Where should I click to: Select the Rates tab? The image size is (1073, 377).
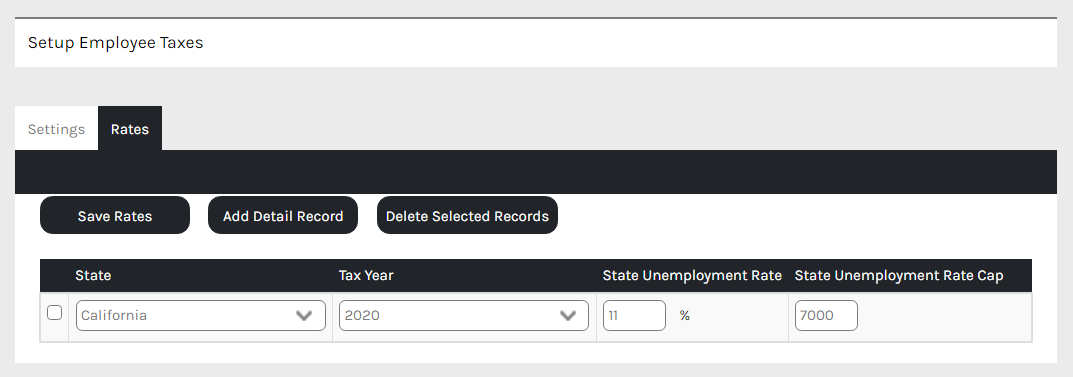coord(130,129)
